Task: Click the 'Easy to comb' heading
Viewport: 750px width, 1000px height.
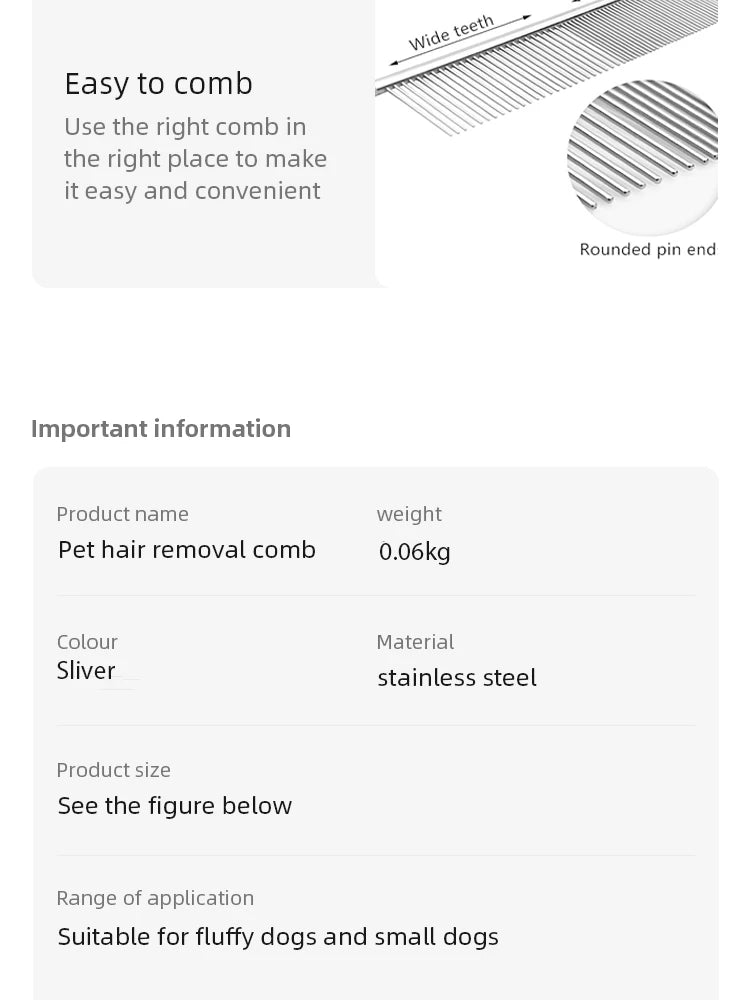Action: pyautogui.click(x=159, y=84)
